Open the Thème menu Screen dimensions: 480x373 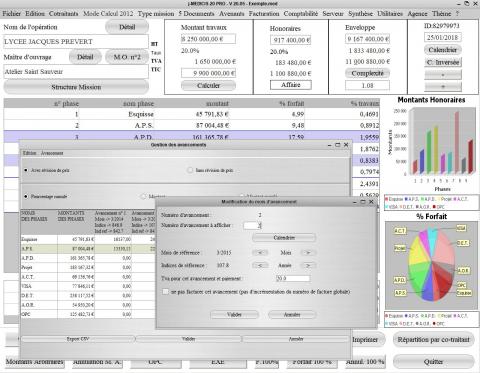point(441,14)
